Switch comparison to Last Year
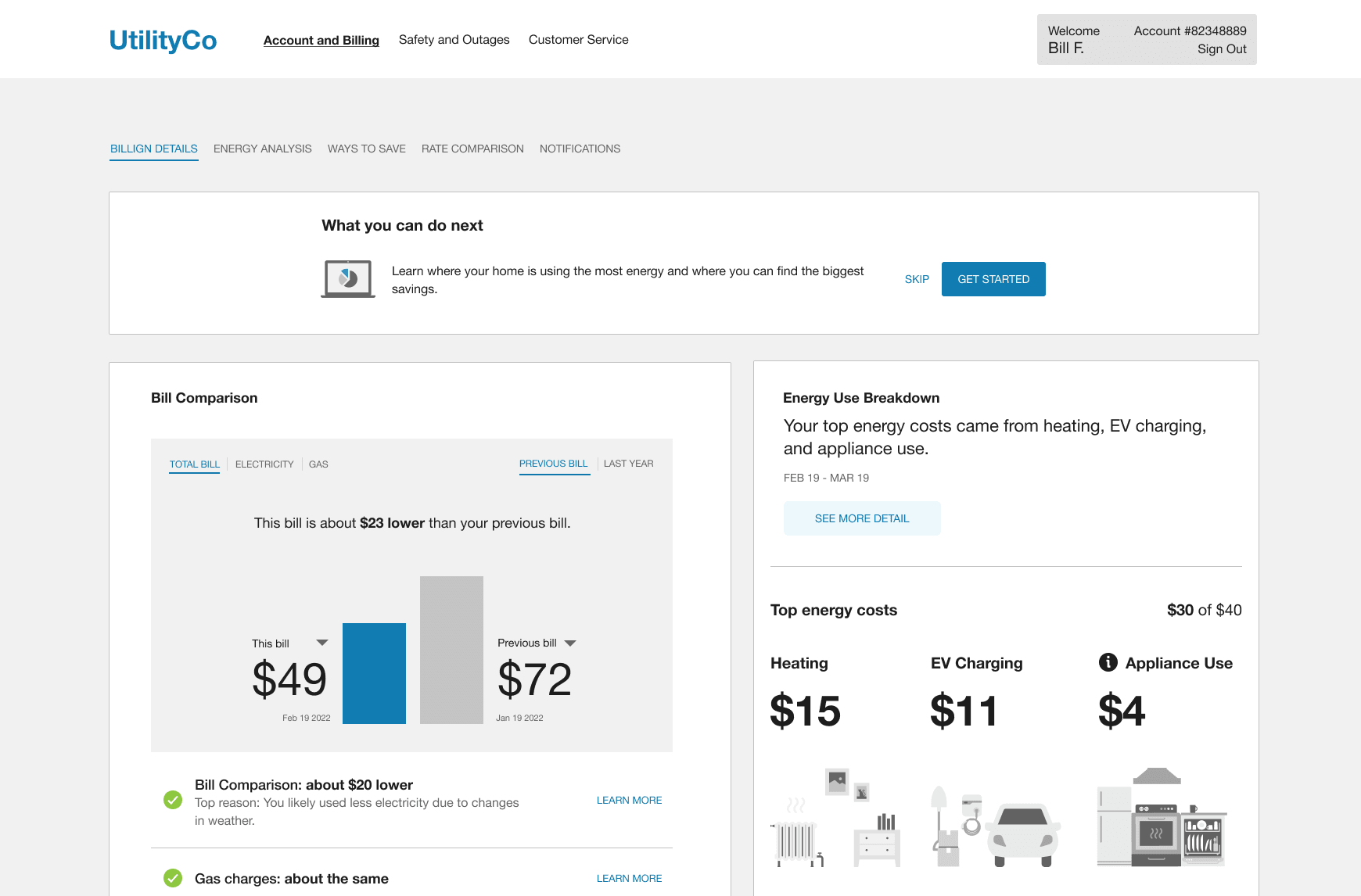 coord(628,463)
